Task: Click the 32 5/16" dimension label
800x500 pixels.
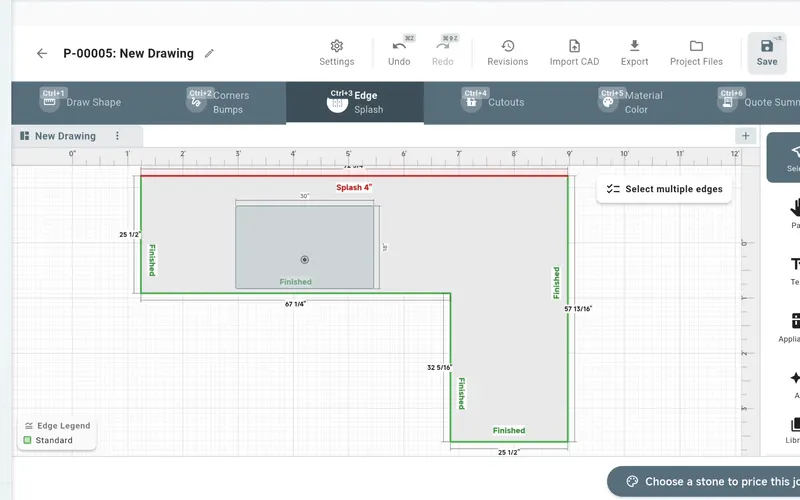Action: coord(439,367)
